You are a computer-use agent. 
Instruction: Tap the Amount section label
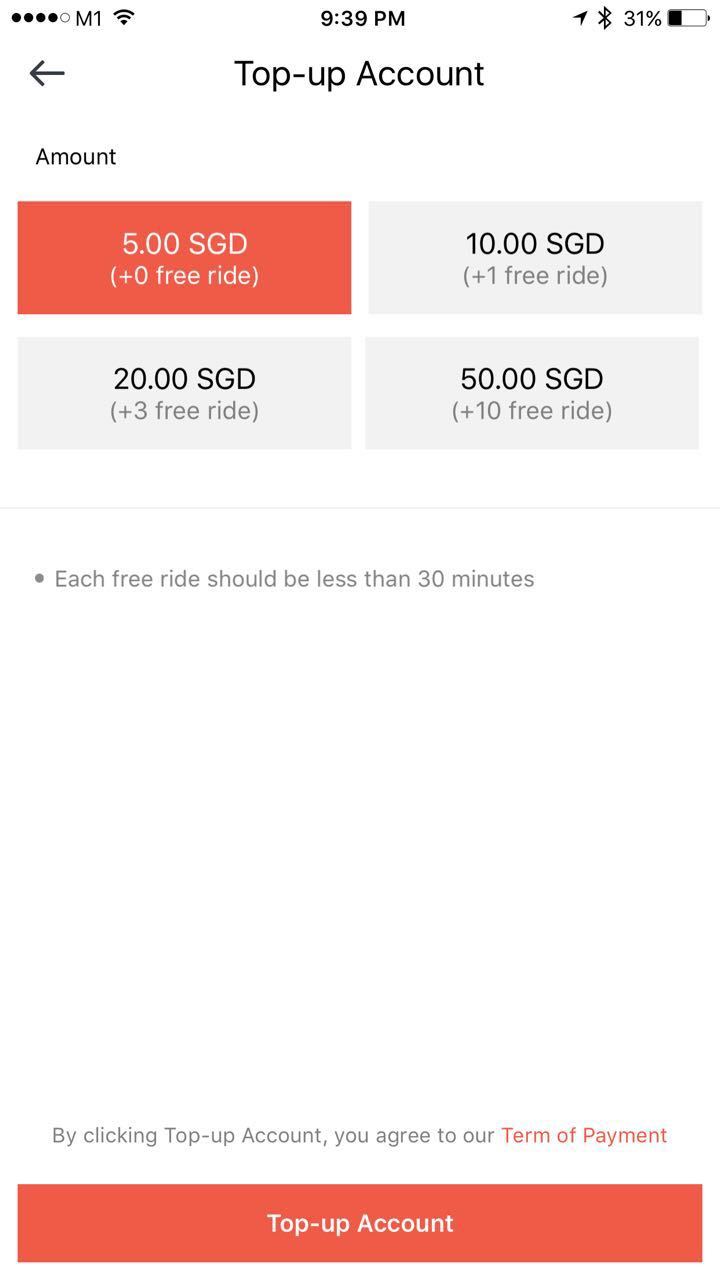click(76, 157)
